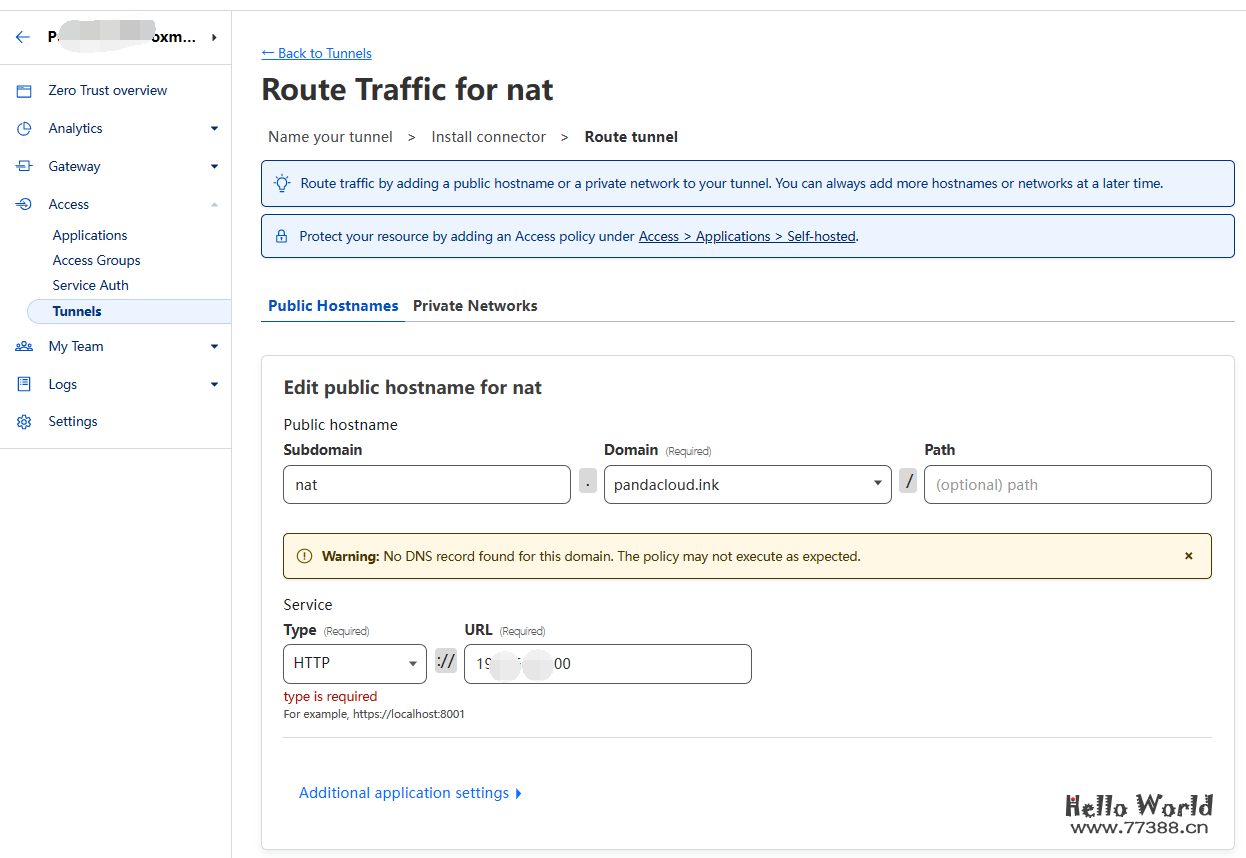The height and width of the screenshot is (858, 1246).
Task: Click the Access icon in sidebar
Action: (24, 205)
